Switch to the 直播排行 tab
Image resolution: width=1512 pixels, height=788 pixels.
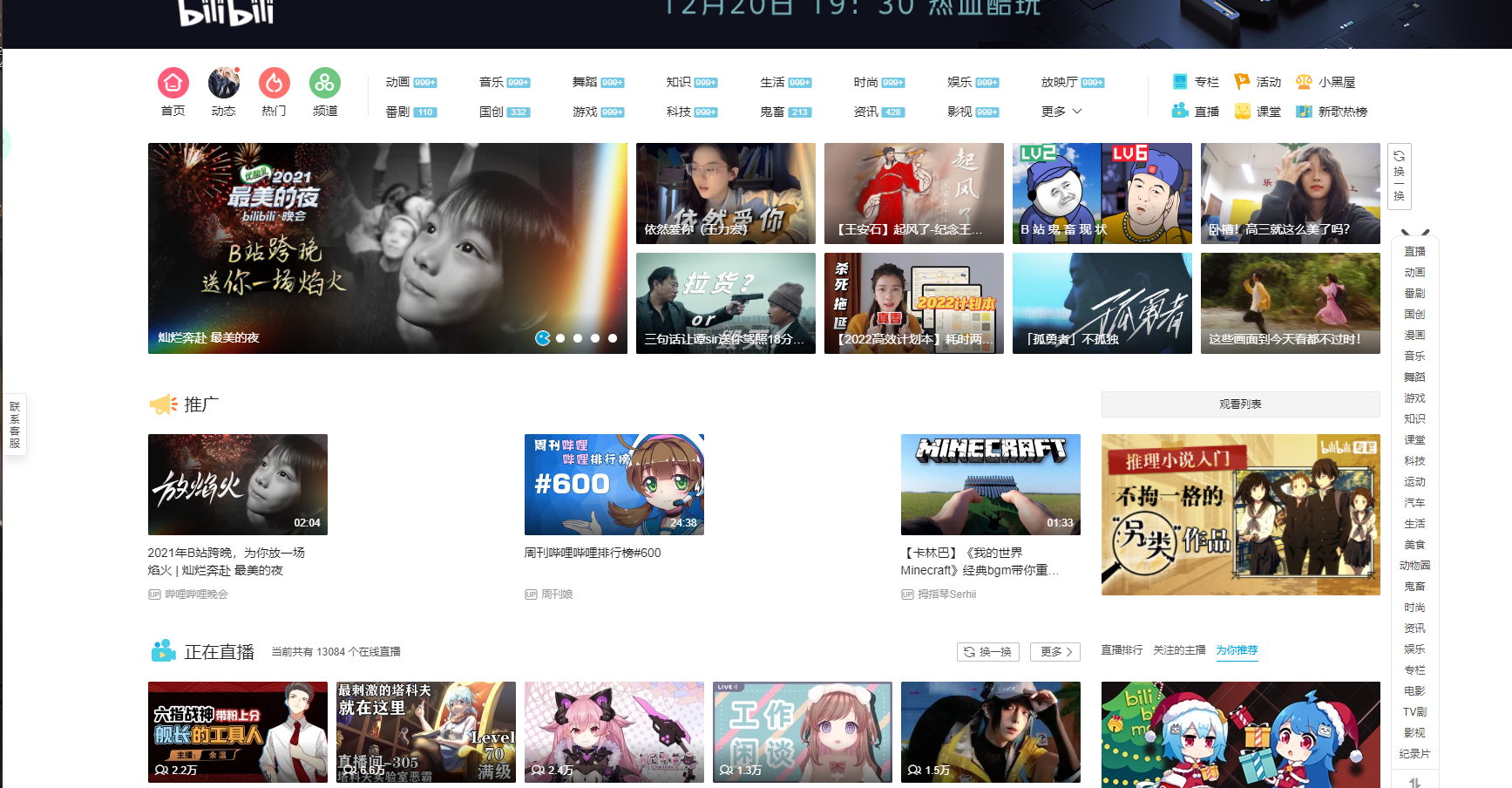1121,650
